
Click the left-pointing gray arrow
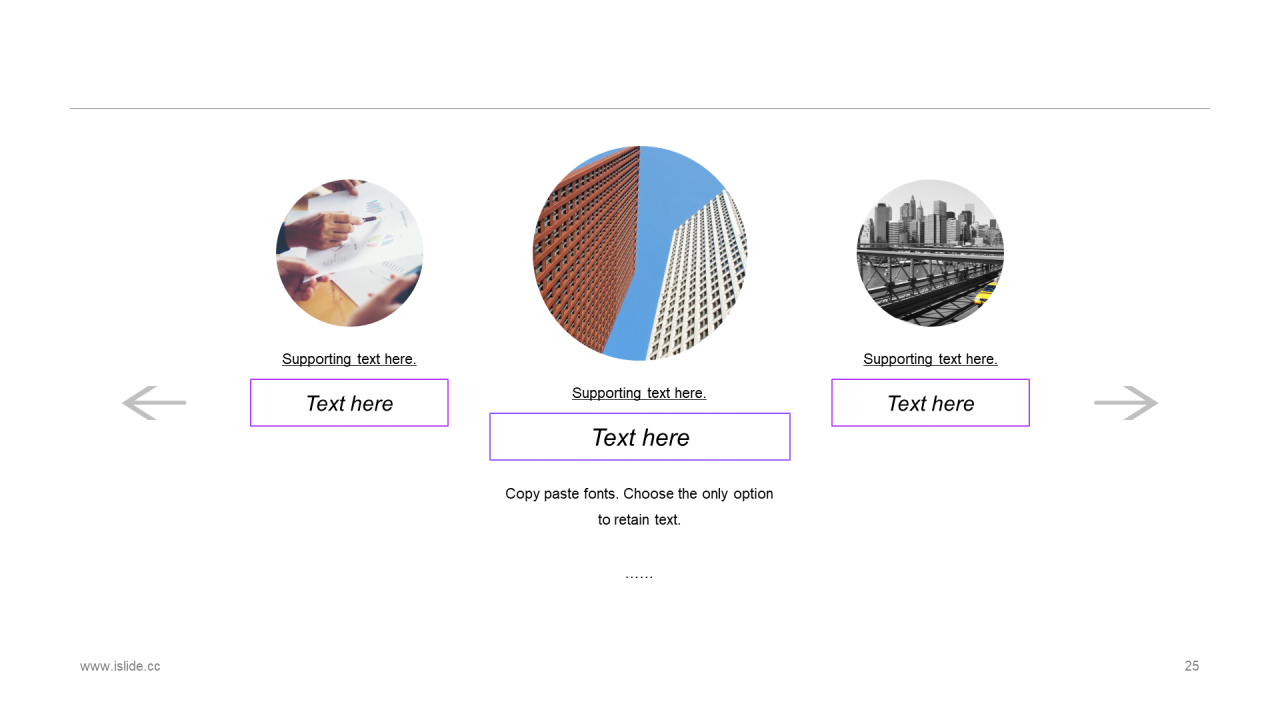pos(154,403)
